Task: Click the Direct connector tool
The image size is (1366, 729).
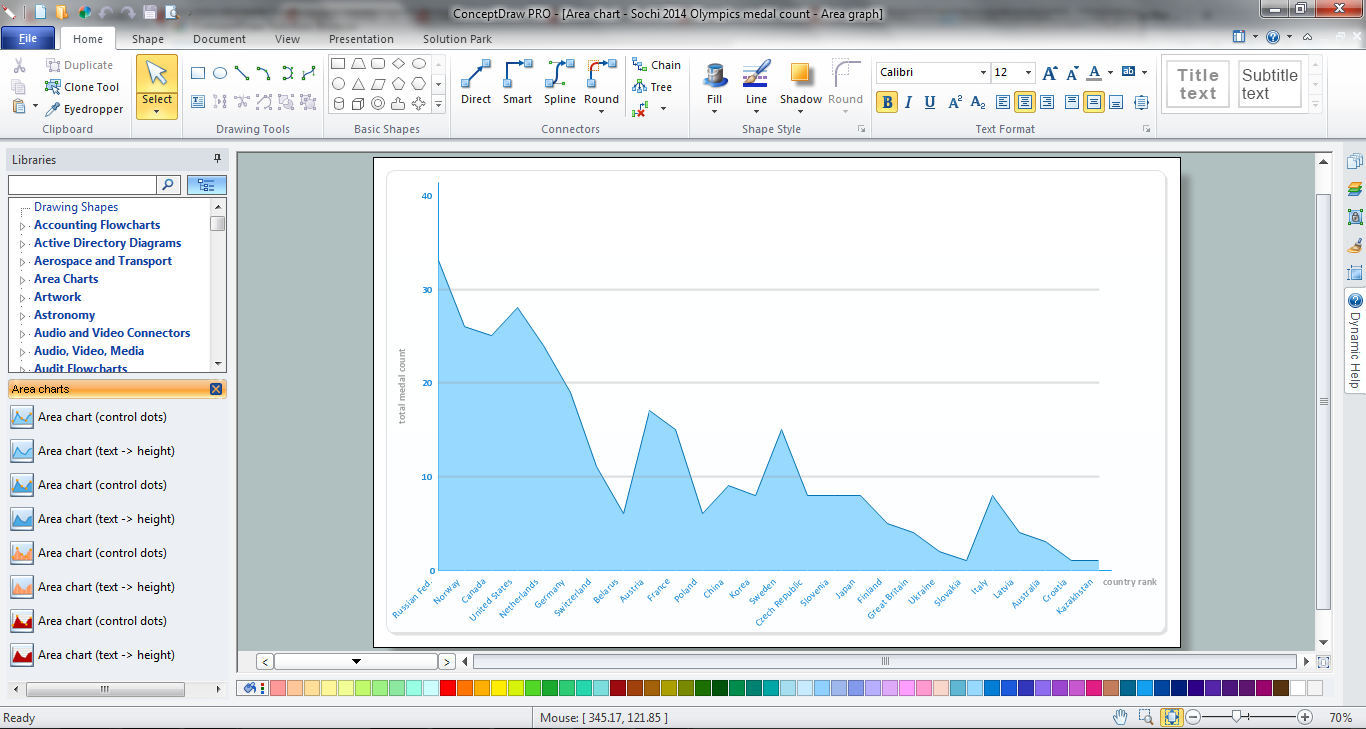Action: click(x=476, y=82)
